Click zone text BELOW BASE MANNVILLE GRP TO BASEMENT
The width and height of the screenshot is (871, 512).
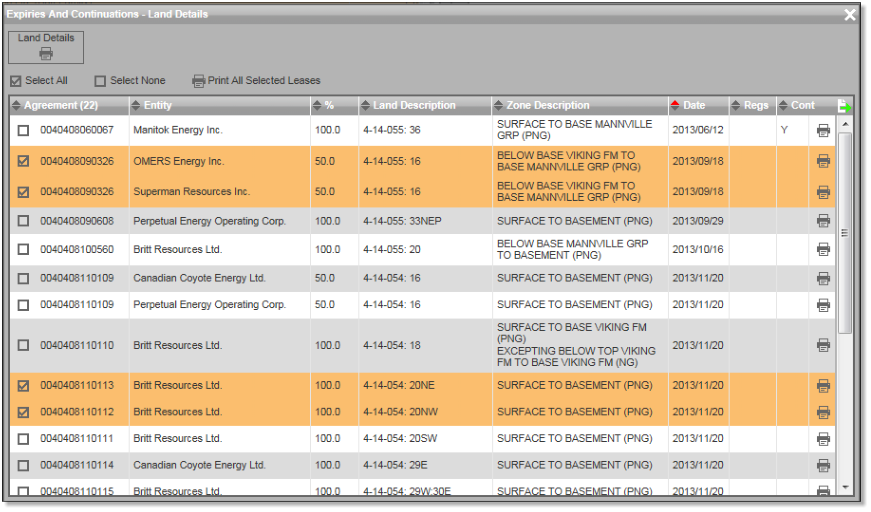(573, 249)
